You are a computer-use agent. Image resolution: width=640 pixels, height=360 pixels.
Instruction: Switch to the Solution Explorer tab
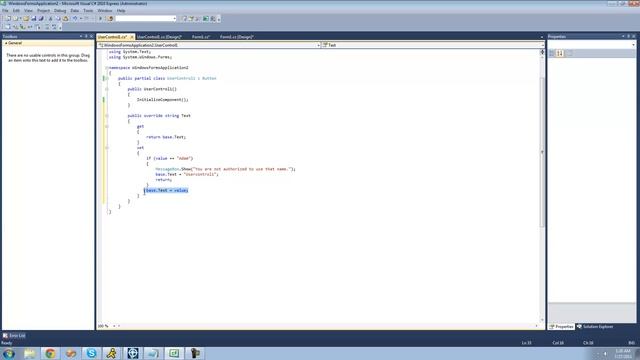click(x=595, y=327)
